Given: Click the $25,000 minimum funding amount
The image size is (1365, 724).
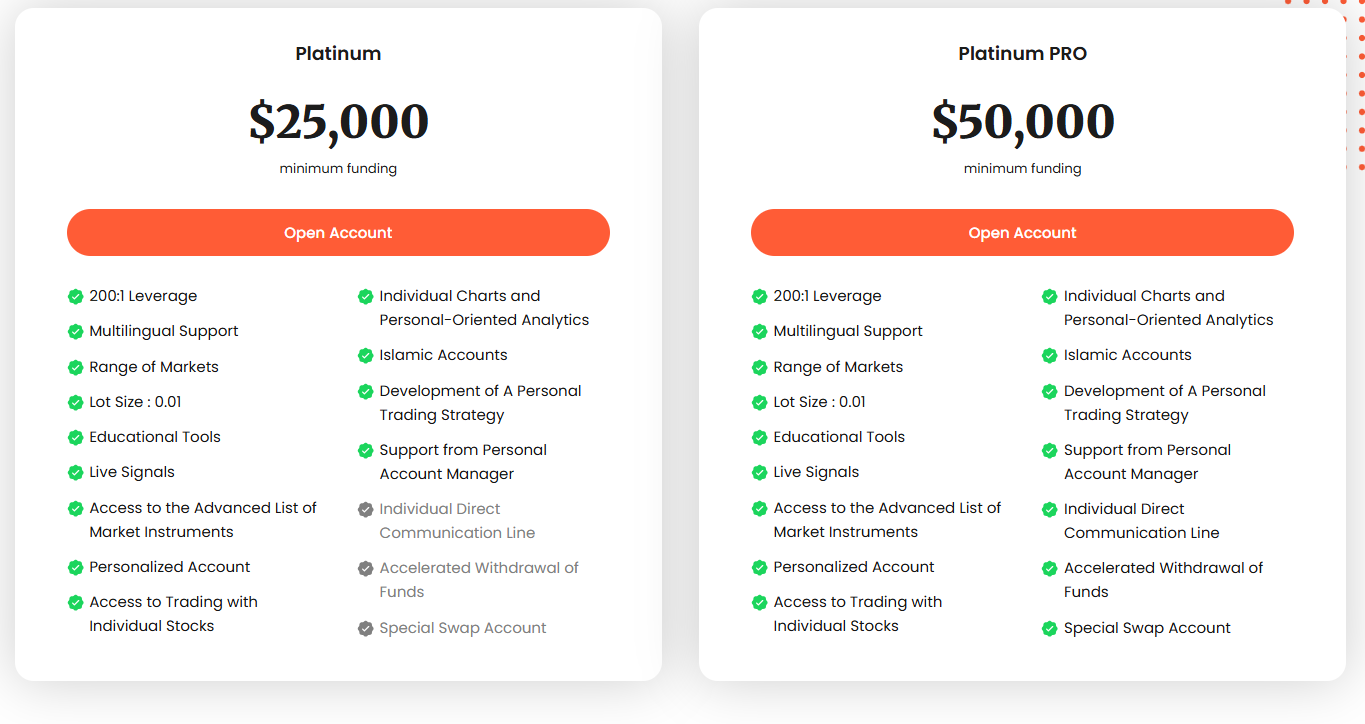Looking at the screenshot, I should pos(338,122).
